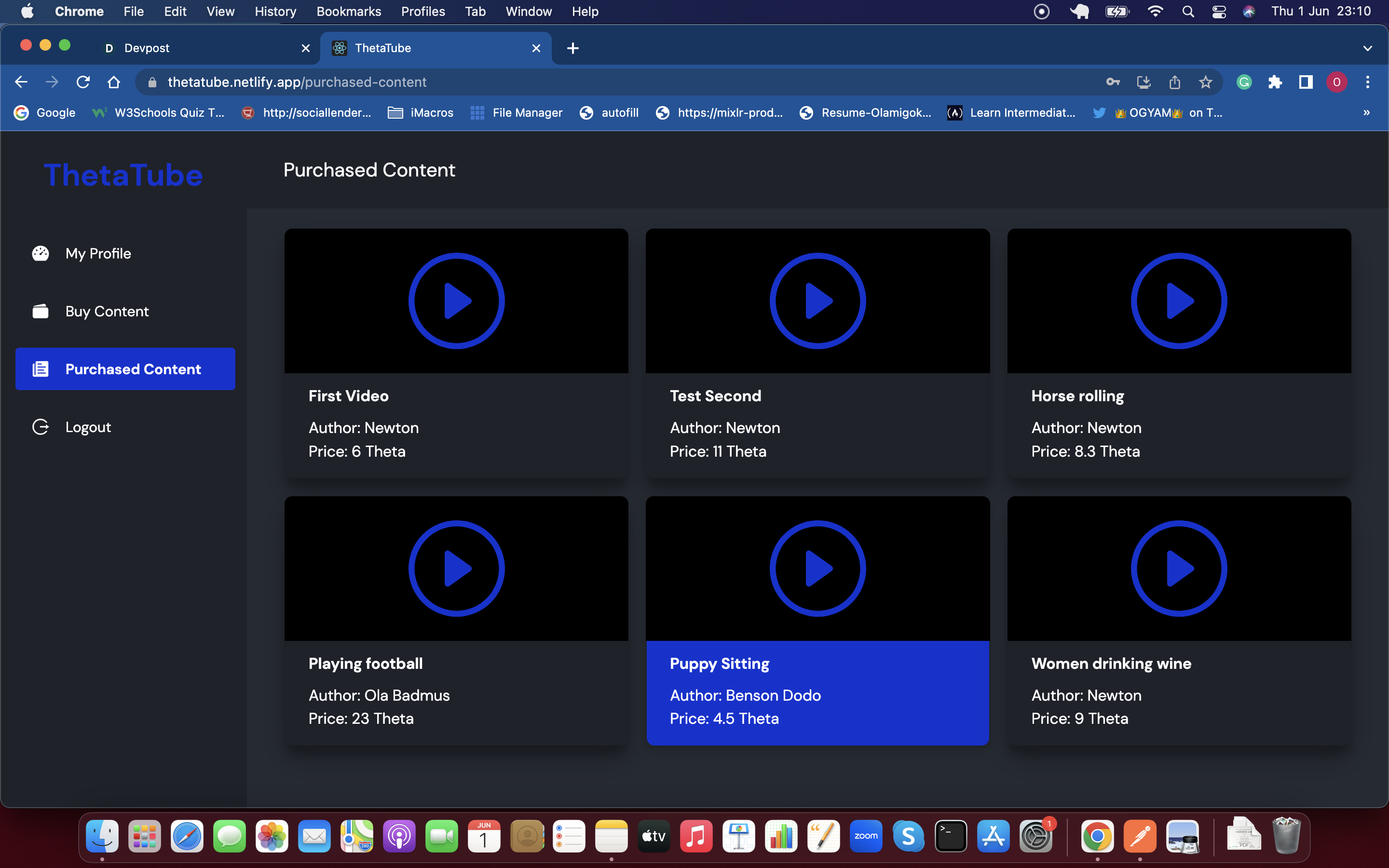Open the Bookmarks menu in menu bar
1389x868 pixels.
coord(348,12)
